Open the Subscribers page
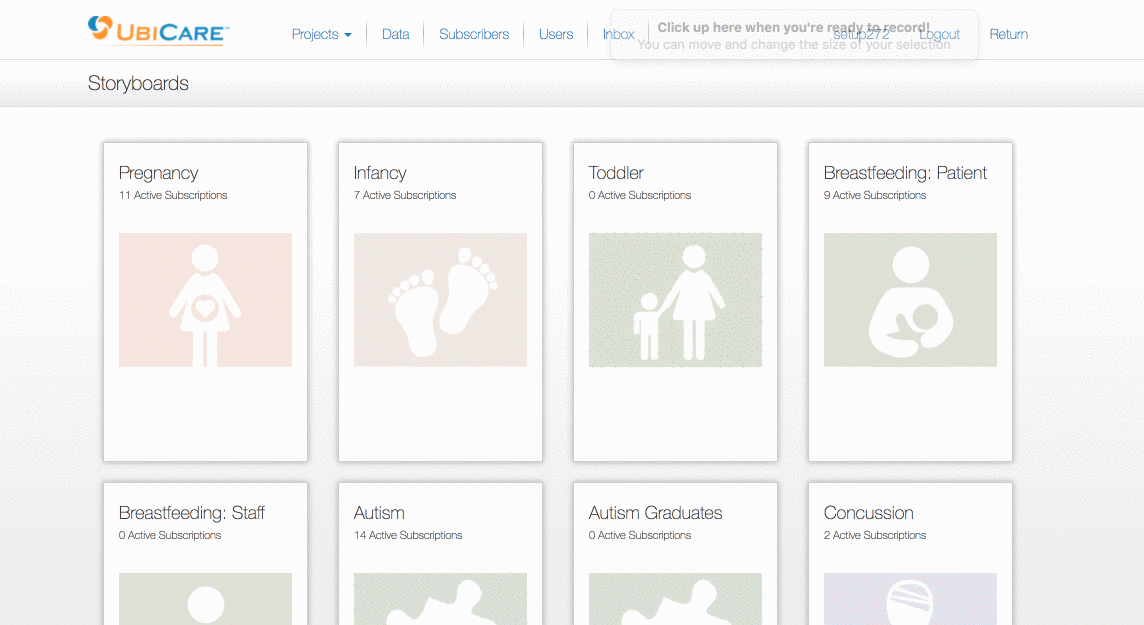Image resolution: width=1144 pixels, height=625 pixels. (x=474, y=34)
